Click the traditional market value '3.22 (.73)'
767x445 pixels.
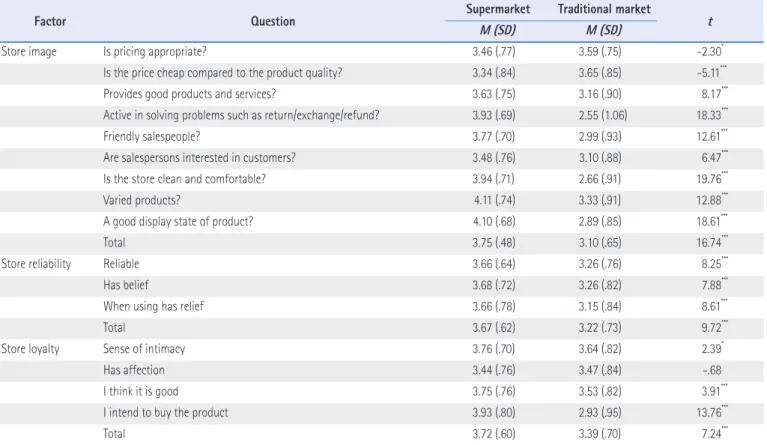point(600,328)
